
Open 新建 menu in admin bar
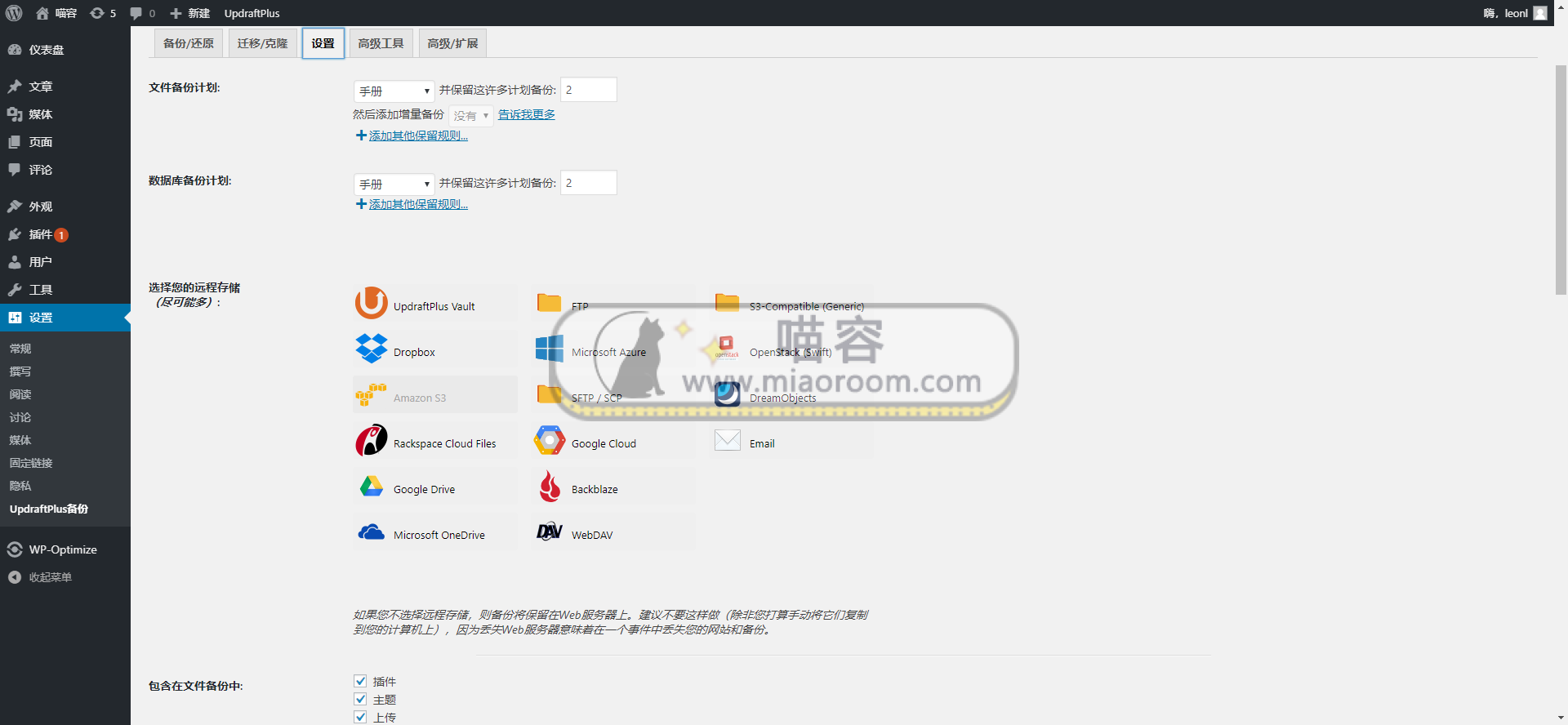[x=189, y=13]
